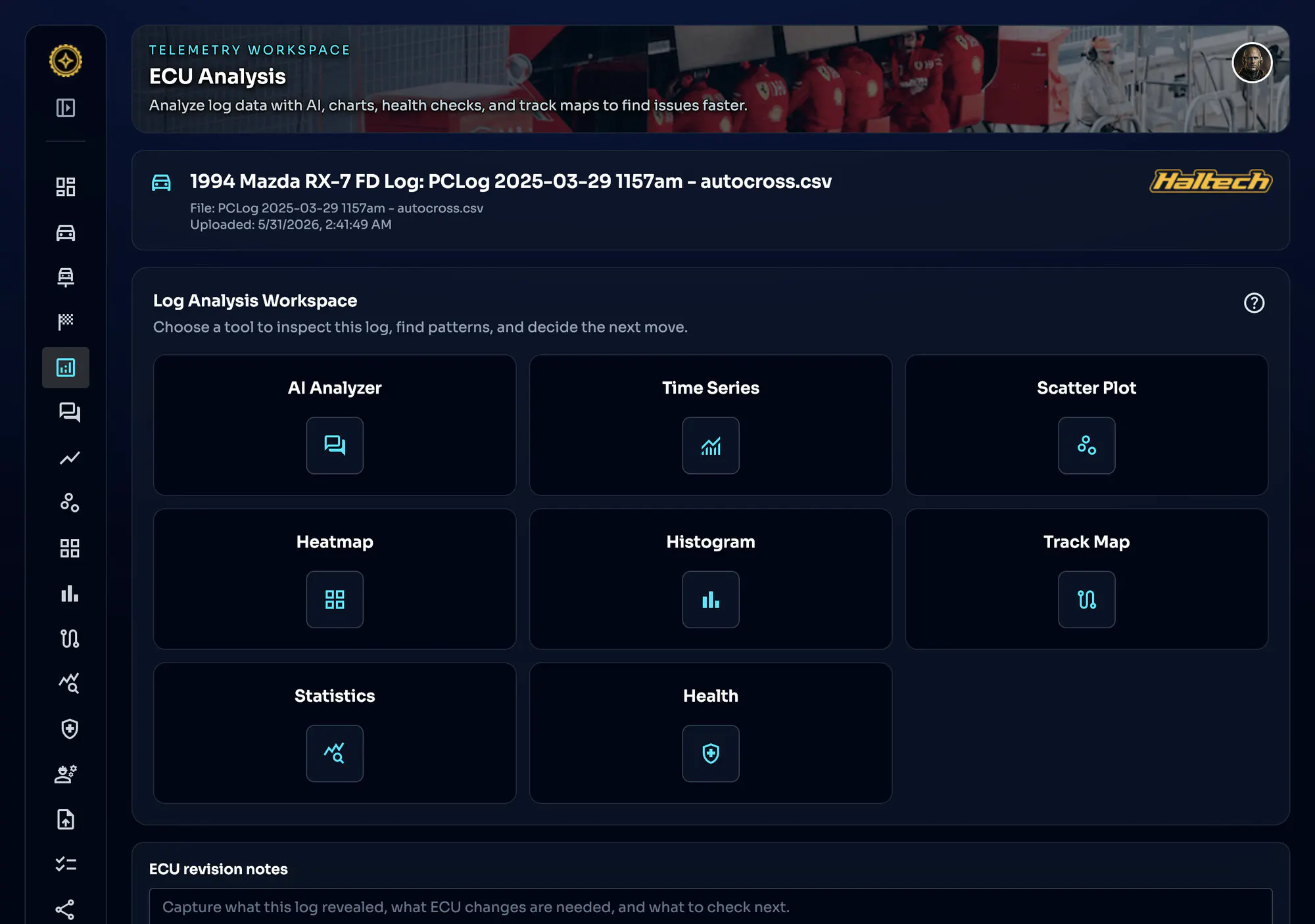Open the checklist icon in sidebar
This screenshot has width=1315, height=924.
66,864
